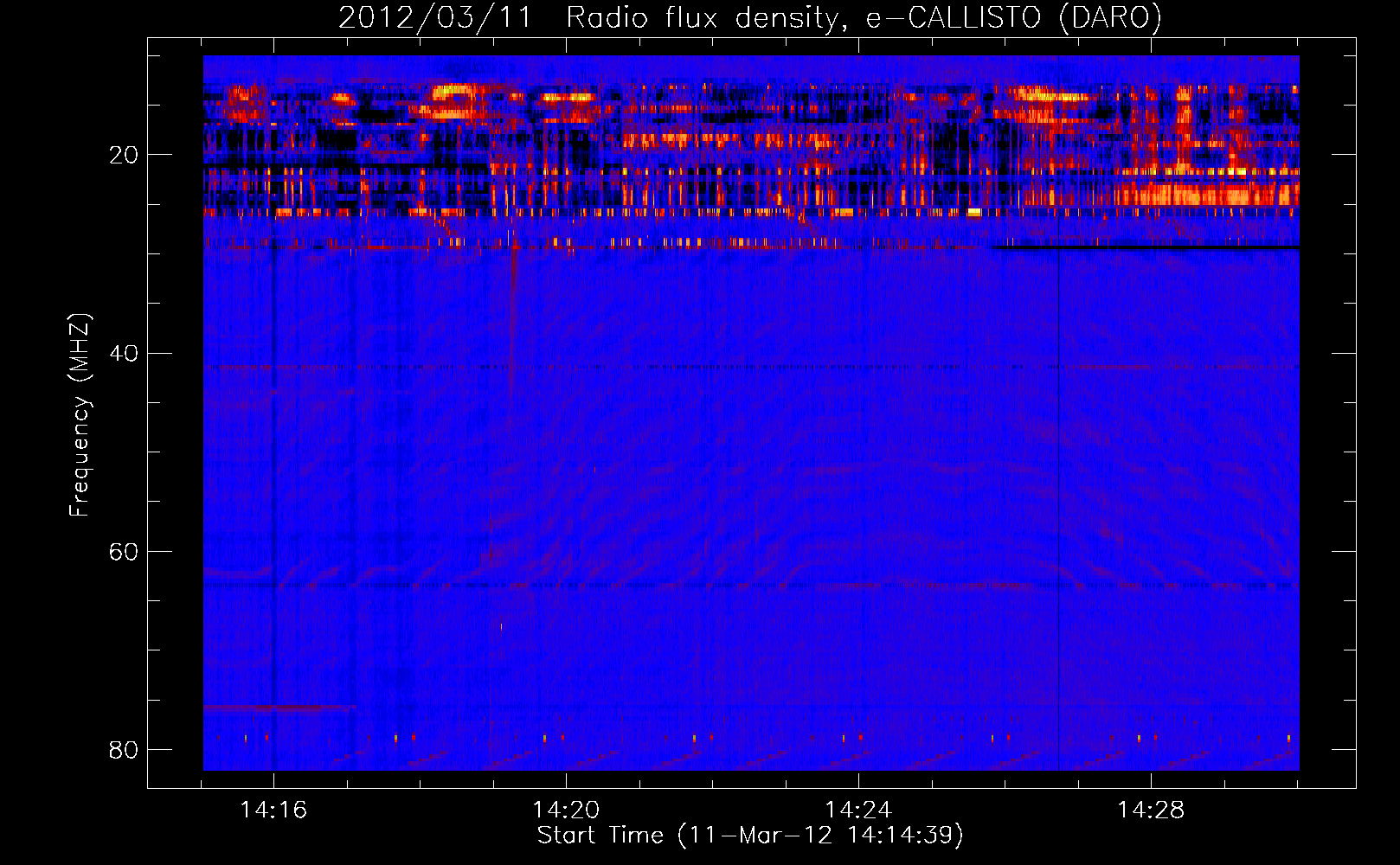Click the 20 MHz frequency tick label
The width and height of the screenshot is (1400, 865).
pos(124,155)
